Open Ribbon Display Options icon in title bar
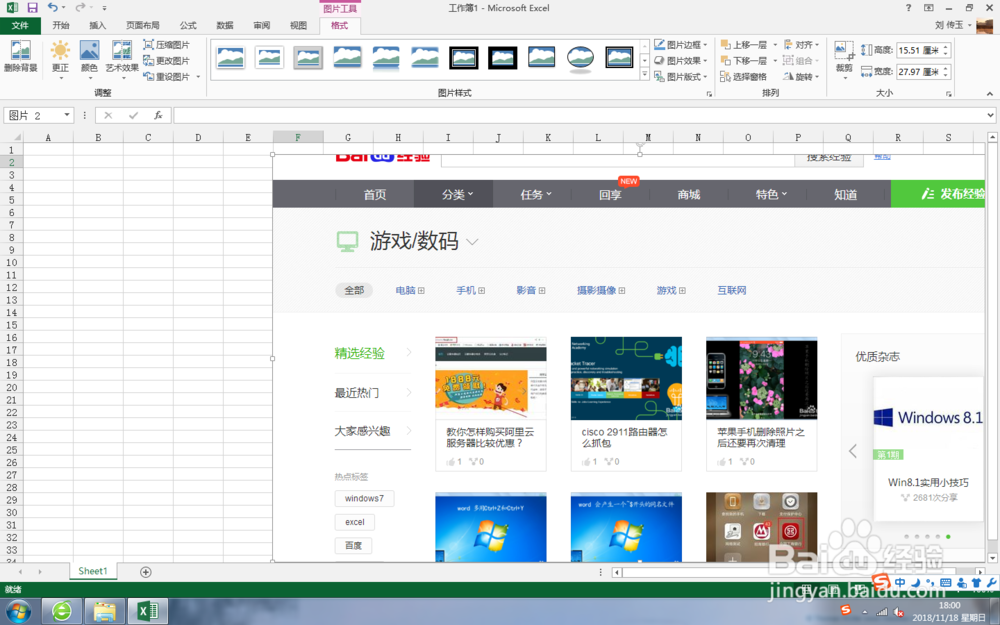1000x625 pixels. tap(929, 8)
